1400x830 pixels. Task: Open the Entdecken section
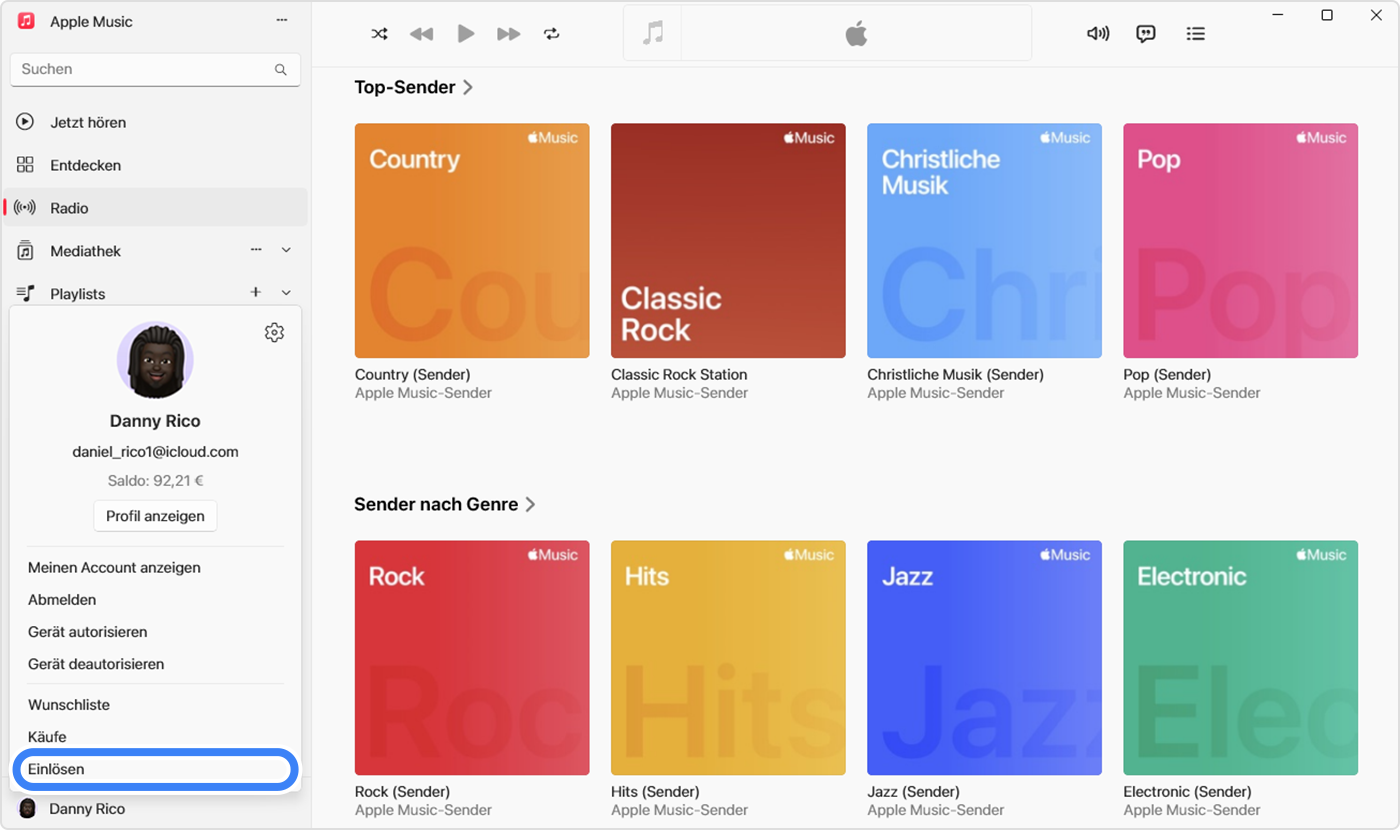(156, 165)
